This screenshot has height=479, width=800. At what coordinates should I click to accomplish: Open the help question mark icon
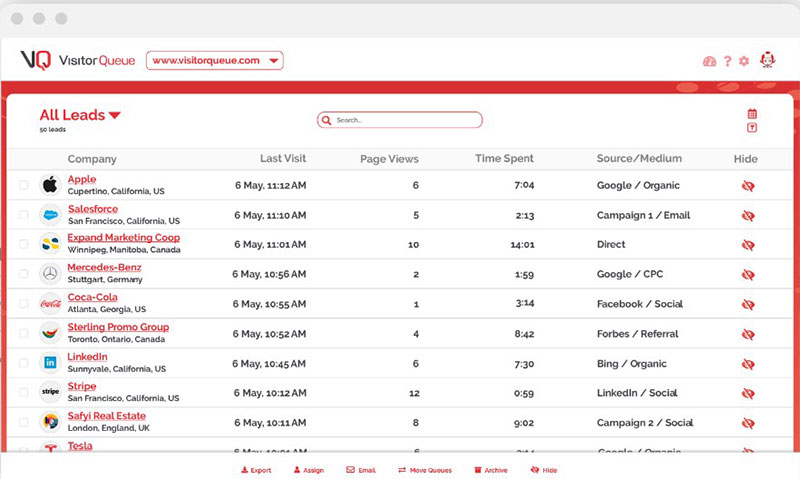(728, 62)
